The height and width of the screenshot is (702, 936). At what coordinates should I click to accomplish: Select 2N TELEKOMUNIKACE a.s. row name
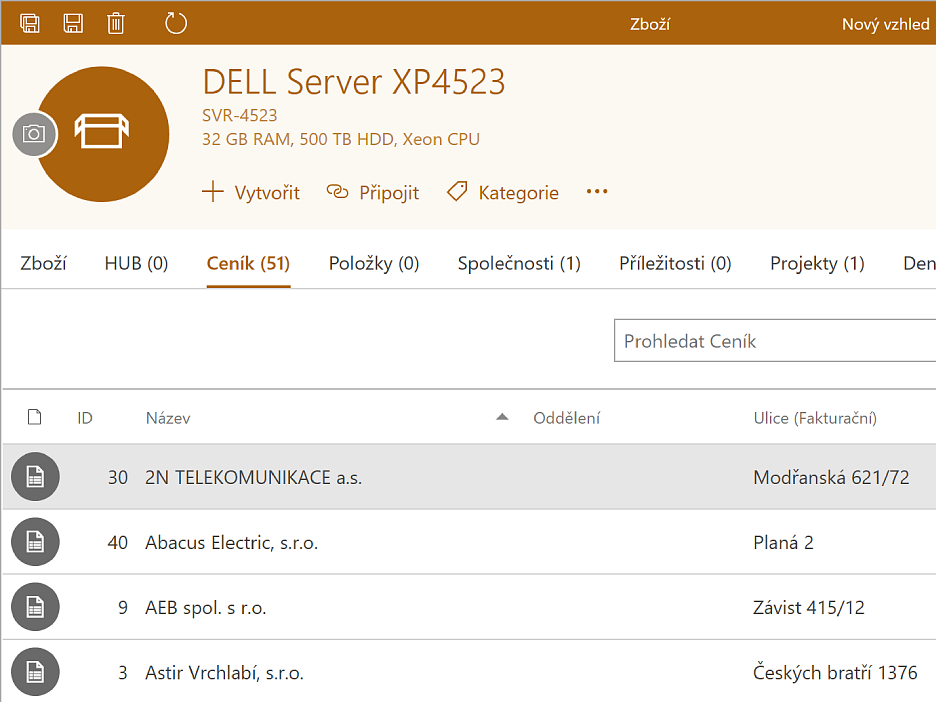coord(254,478)
